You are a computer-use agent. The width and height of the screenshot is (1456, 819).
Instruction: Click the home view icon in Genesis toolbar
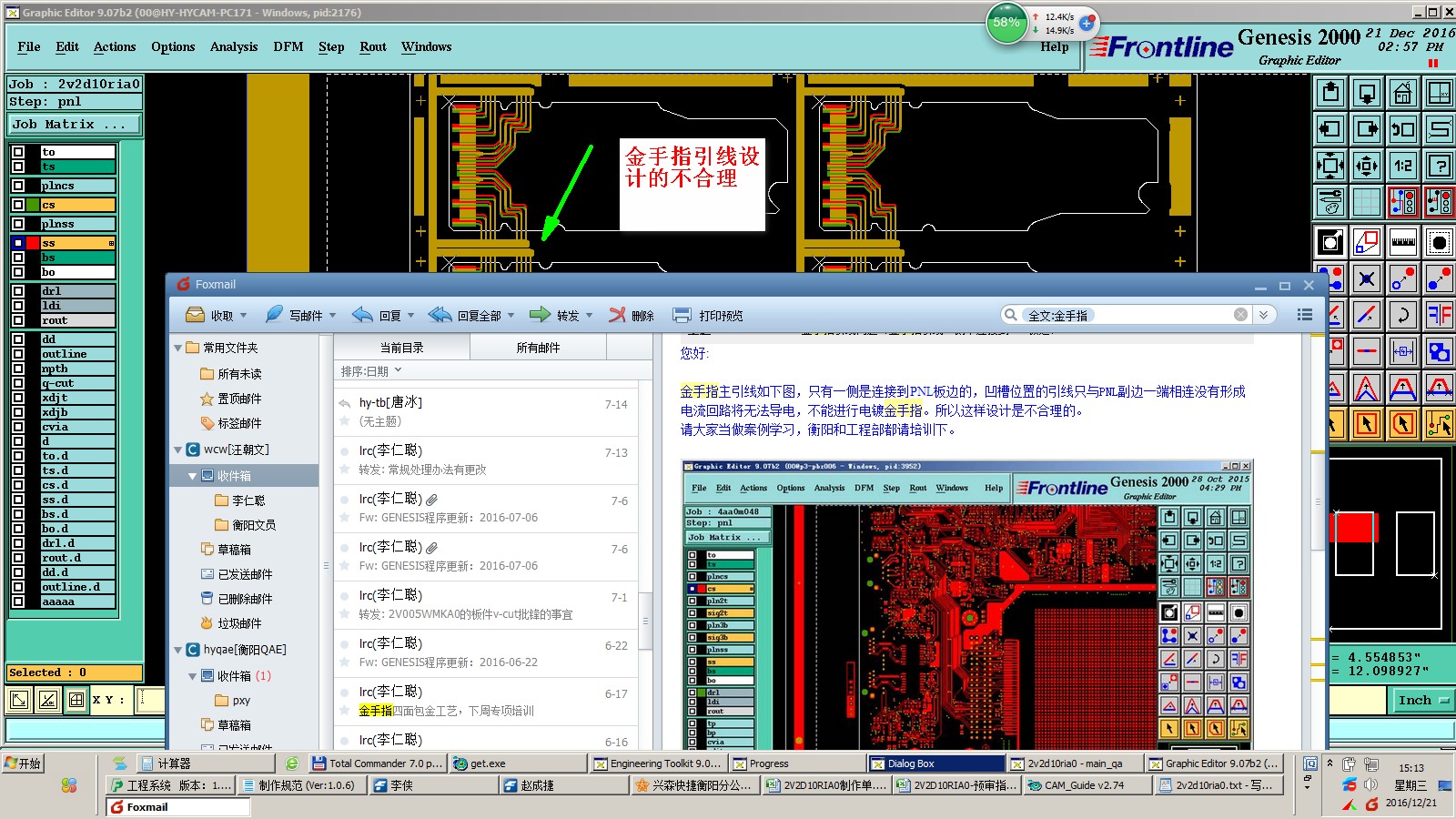click(x=1402, y=93)
